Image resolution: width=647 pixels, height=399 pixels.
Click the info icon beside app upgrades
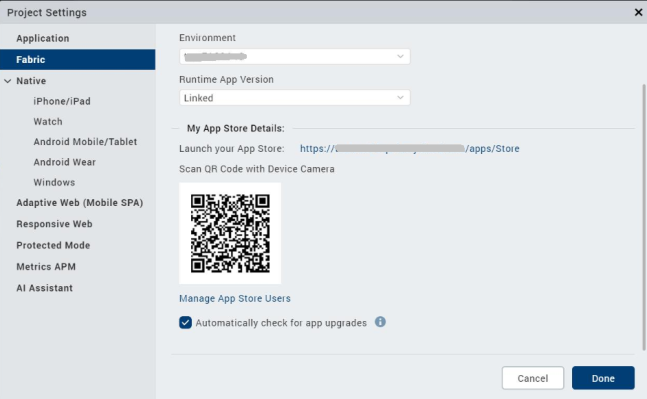[x=380, y=322]
